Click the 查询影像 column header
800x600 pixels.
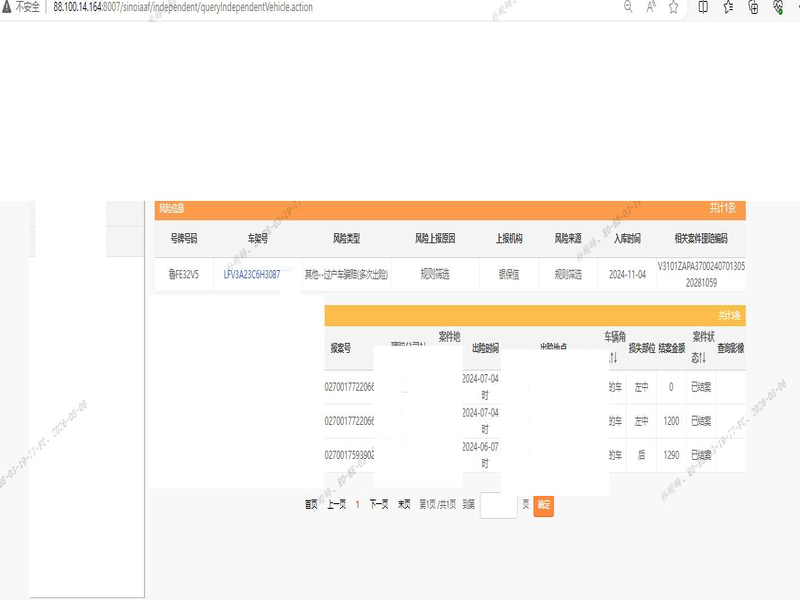pos(731,348)
